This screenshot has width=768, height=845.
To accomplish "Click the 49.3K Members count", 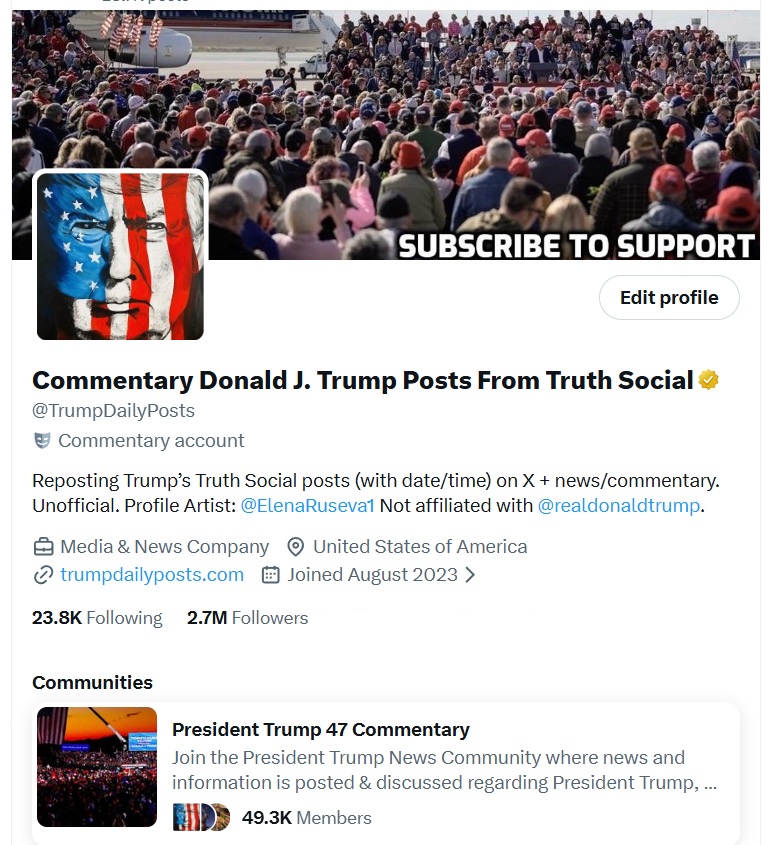I will click(307, 818).
